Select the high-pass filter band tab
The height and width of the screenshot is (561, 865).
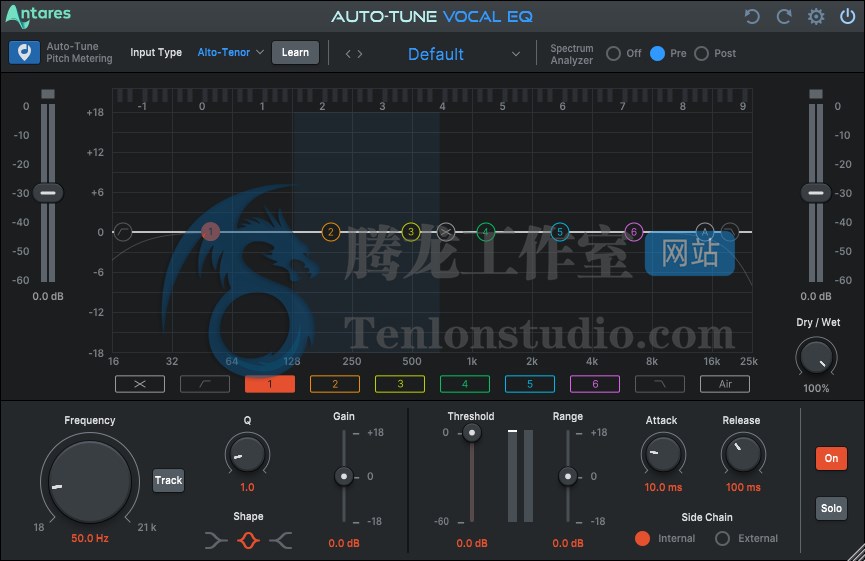click(x=205, y=384)
